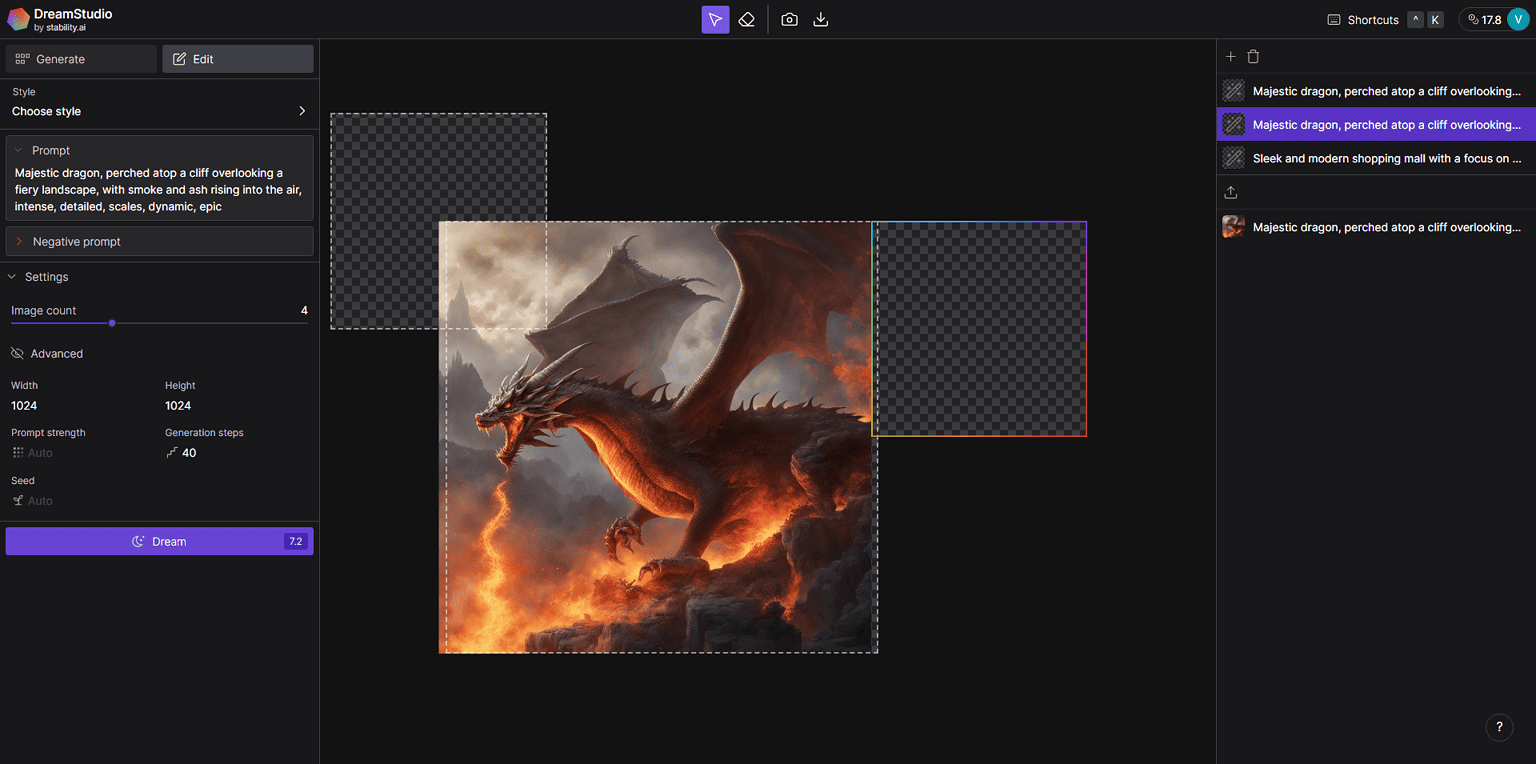Image resolution: width=1536 pixels, height=764 pixels.
Task: Switch to the Generate tab
Action: click(80, 58)
